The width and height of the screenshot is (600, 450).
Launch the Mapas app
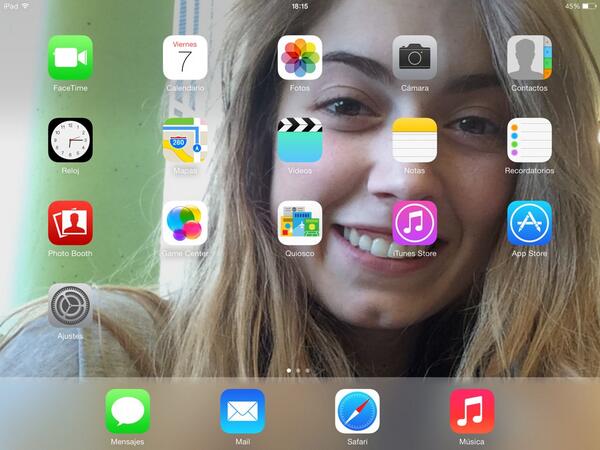click(185, 140)
